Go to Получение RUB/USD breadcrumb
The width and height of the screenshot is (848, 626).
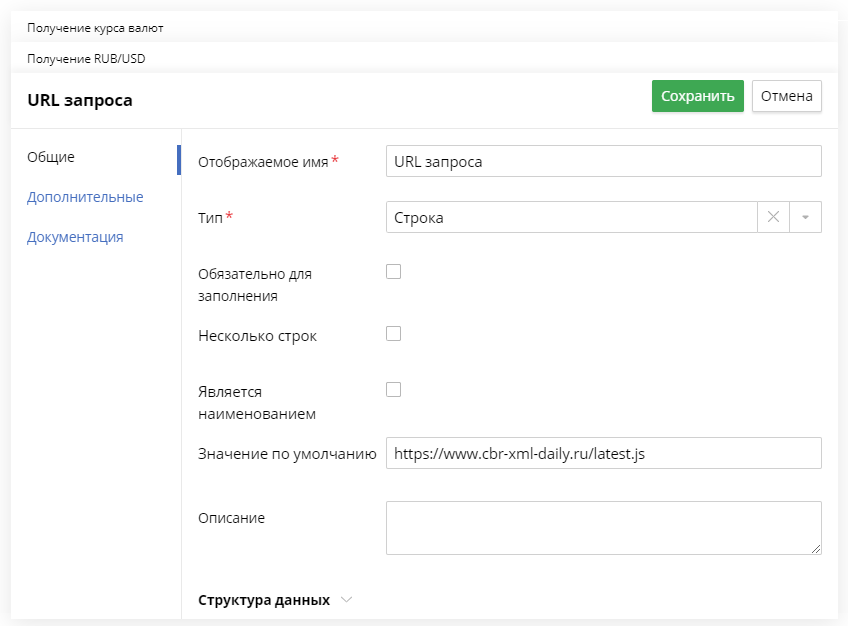86,58
